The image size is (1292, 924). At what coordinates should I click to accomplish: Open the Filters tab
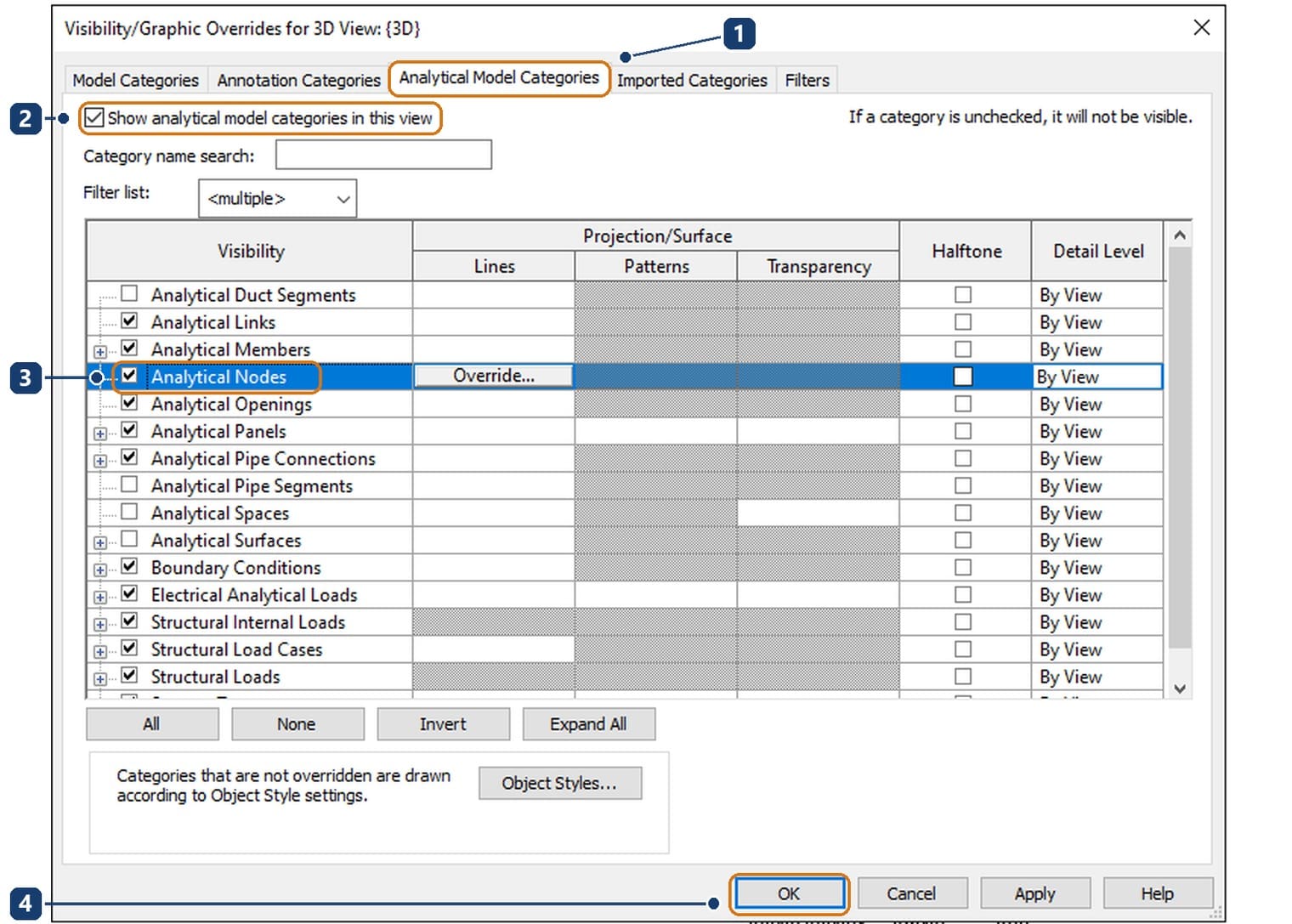pos(807,80)
